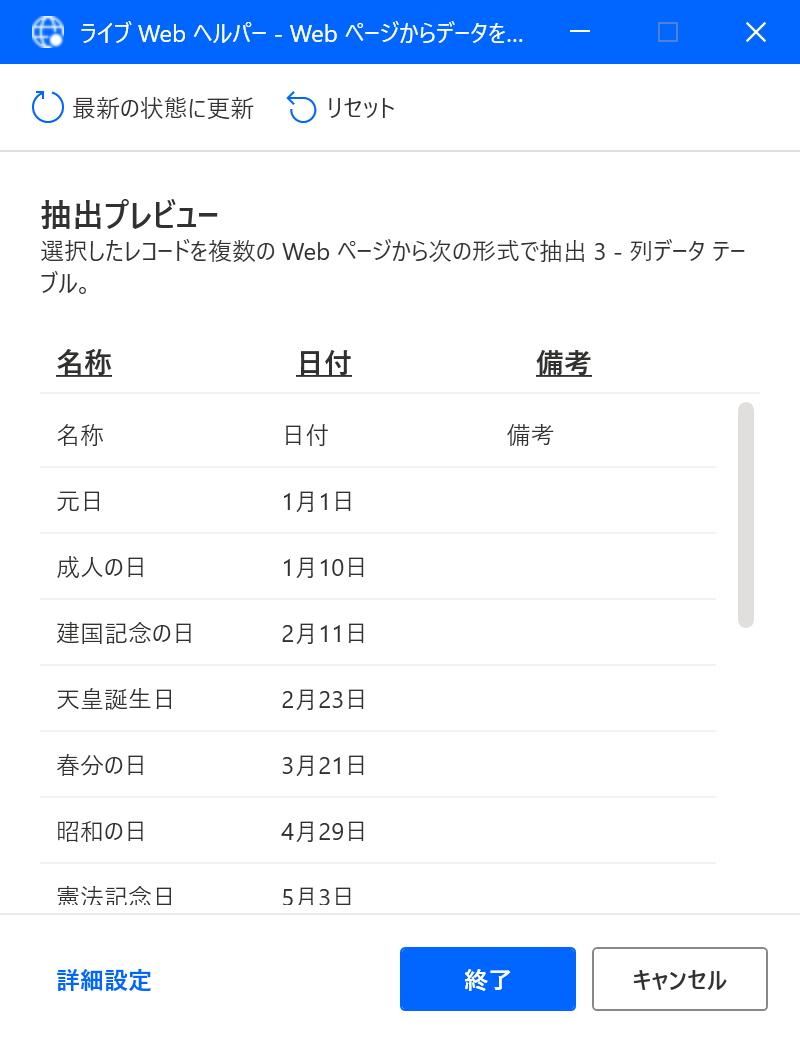The image size is (800, 1043).
Task: Close the Live Web Helper window
Action: tap(755, 32)
